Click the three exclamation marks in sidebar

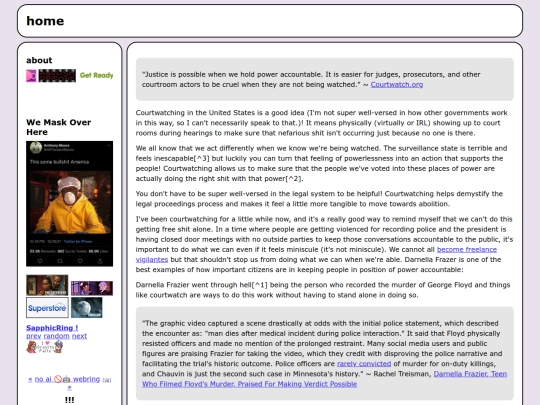pyautogui.click(x=70, y=400)
